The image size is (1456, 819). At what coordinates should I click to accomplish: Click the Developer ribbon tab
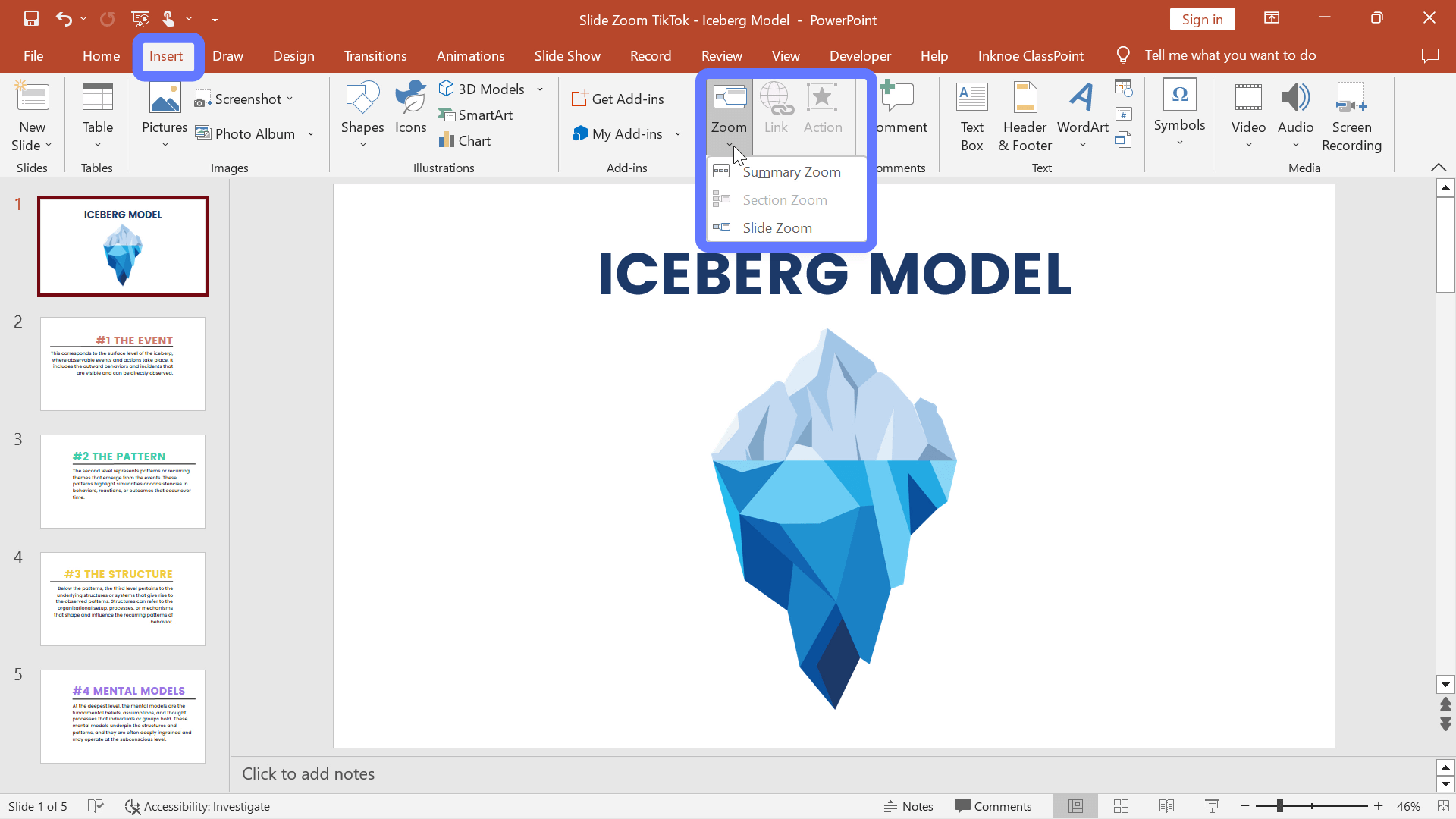click(x=859, y=55)
